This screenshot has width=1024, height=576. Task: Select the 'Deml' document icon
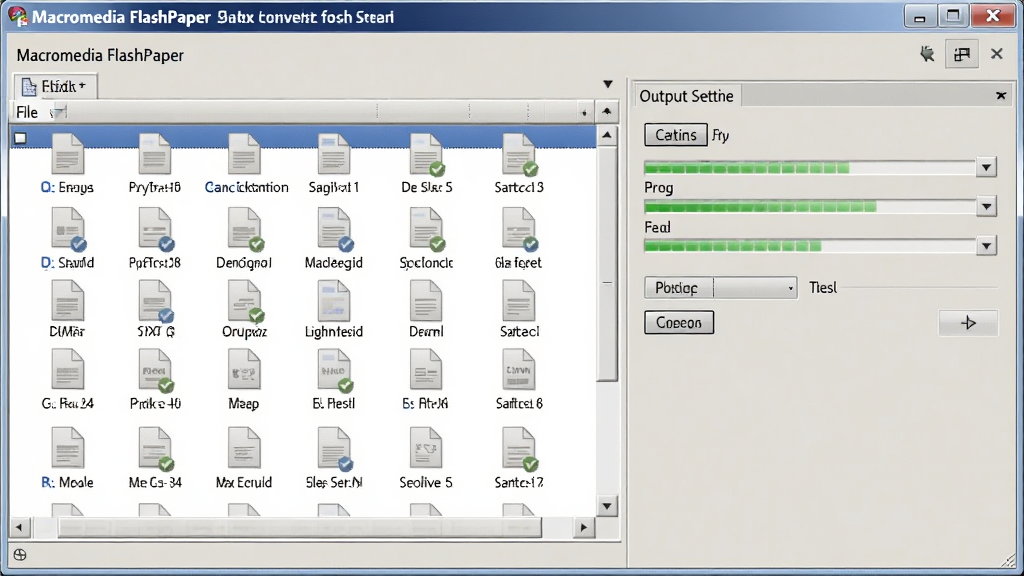pos(426,300)
